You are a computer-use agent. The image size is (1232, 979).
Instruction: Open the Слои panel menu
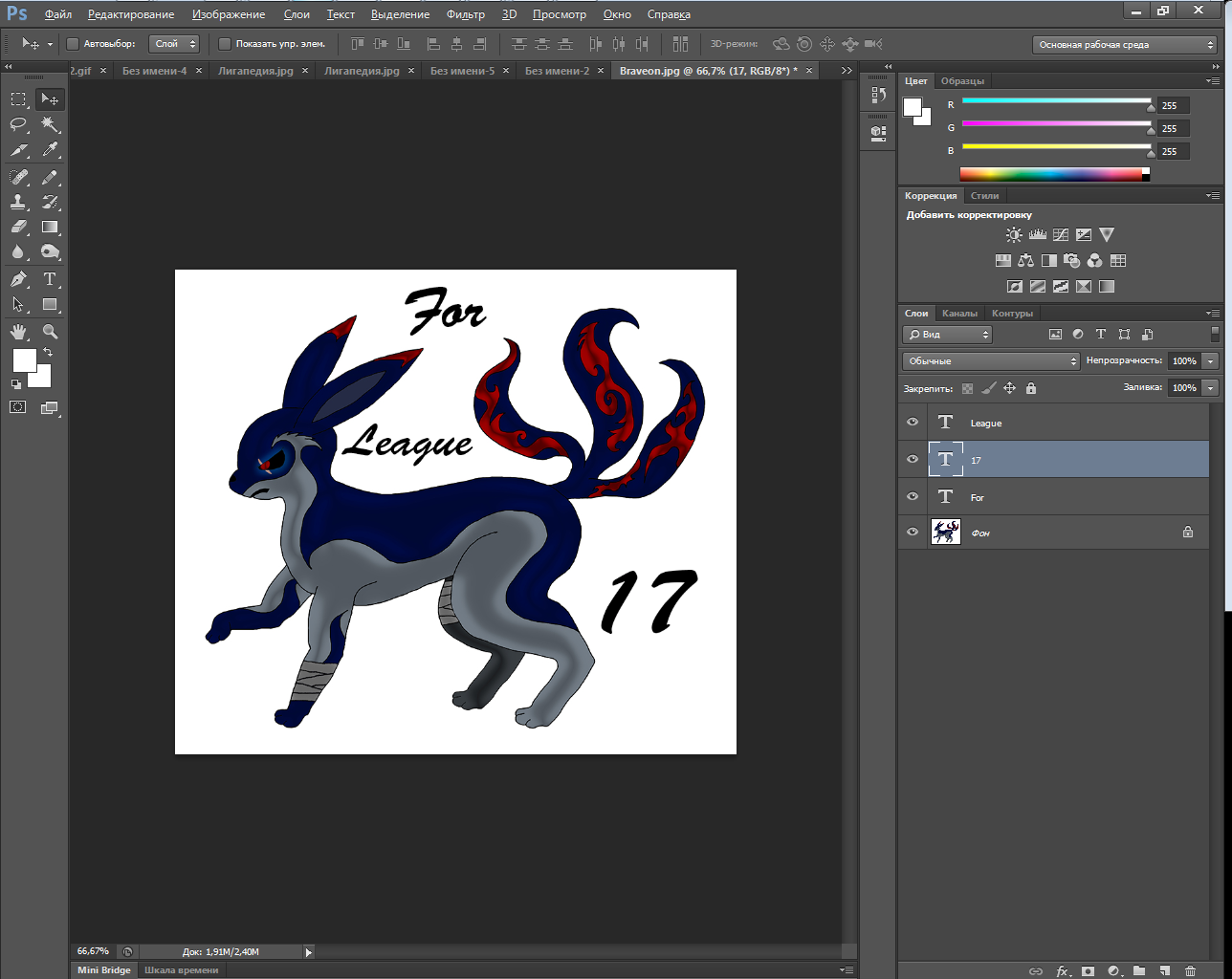[1213, 314]
